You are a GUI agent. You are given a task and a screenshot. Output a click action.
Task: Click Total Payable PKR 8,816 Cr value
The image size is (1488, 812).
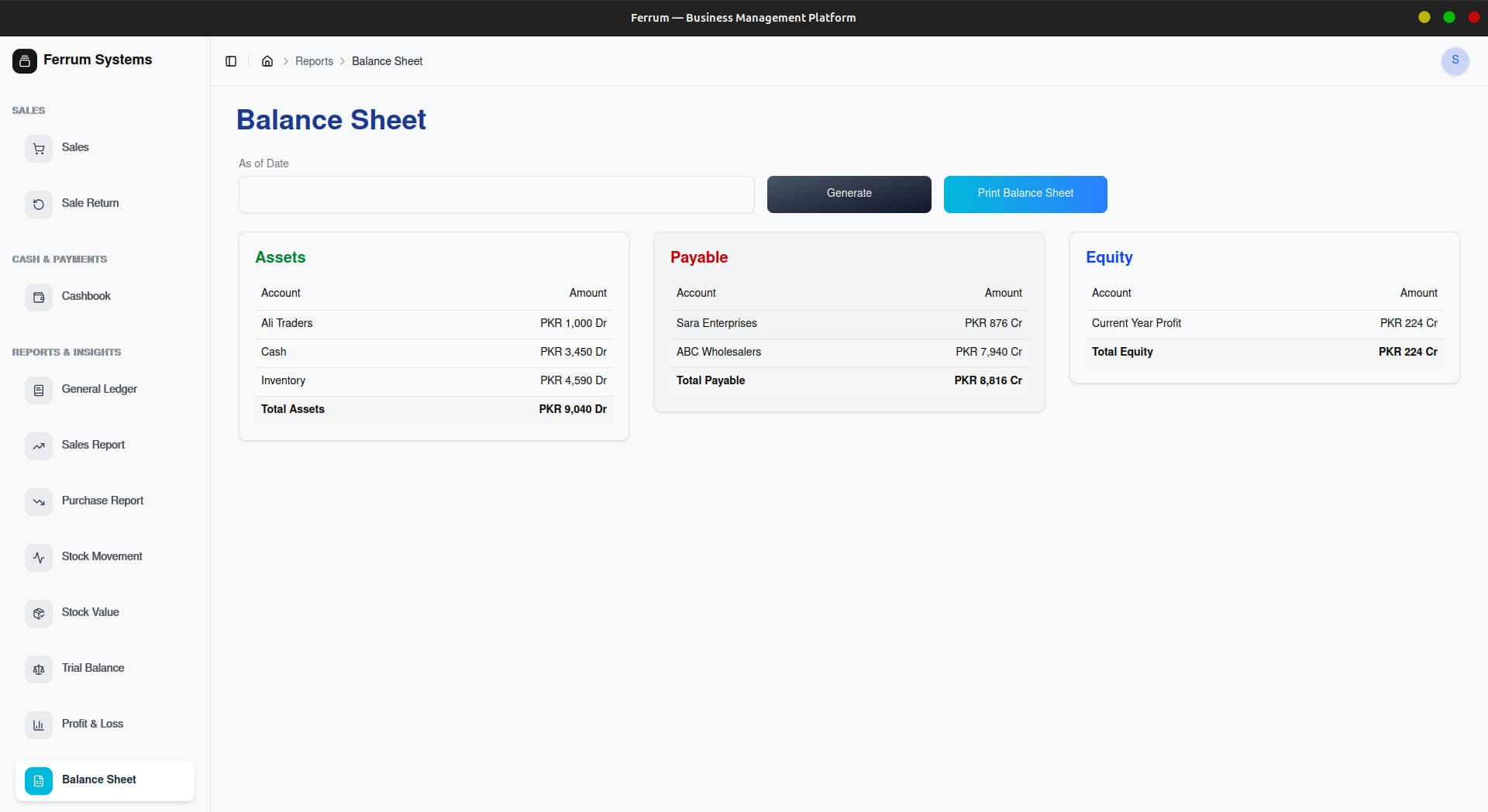click(988, 381)
